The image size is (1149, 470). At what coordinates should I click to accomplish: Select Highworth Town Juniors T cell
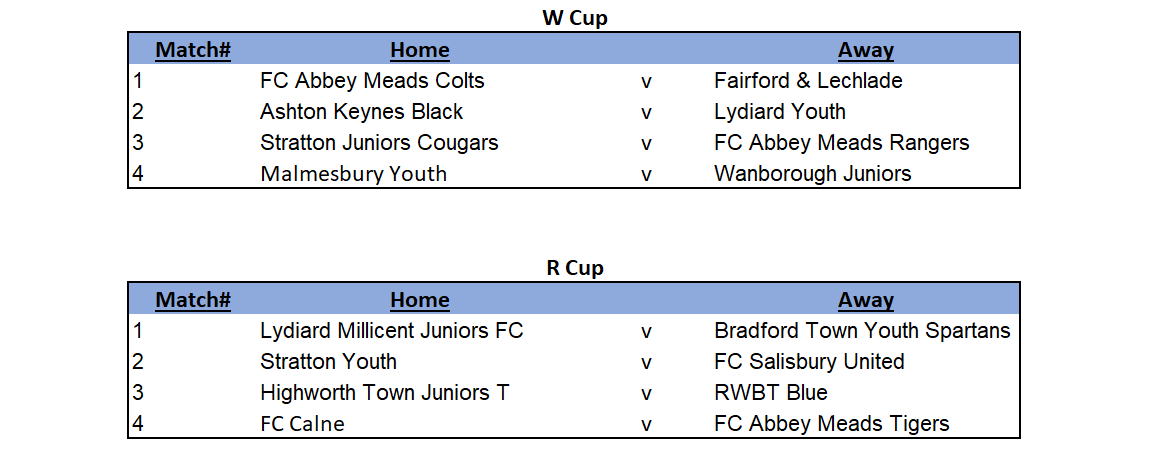click(385, 393)
